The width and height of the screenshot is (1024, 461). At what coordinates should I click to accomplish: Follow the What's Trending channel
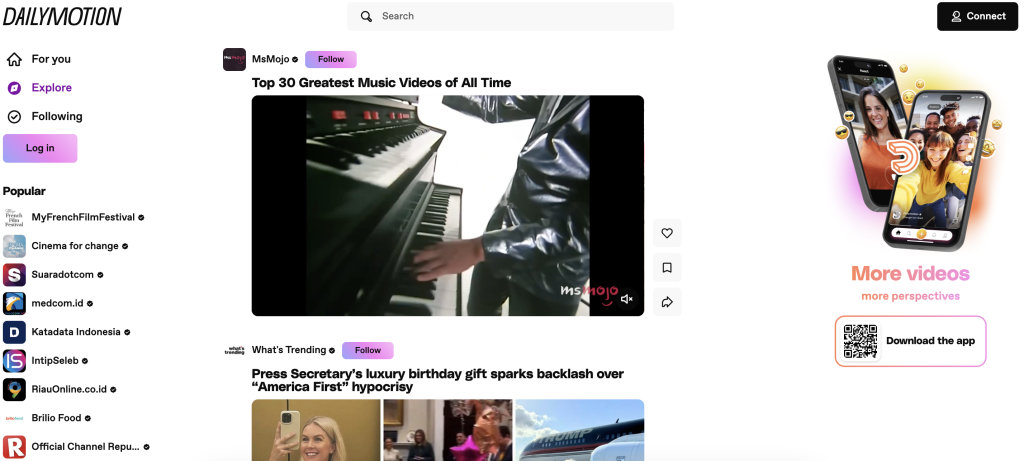tap(368, 351)
